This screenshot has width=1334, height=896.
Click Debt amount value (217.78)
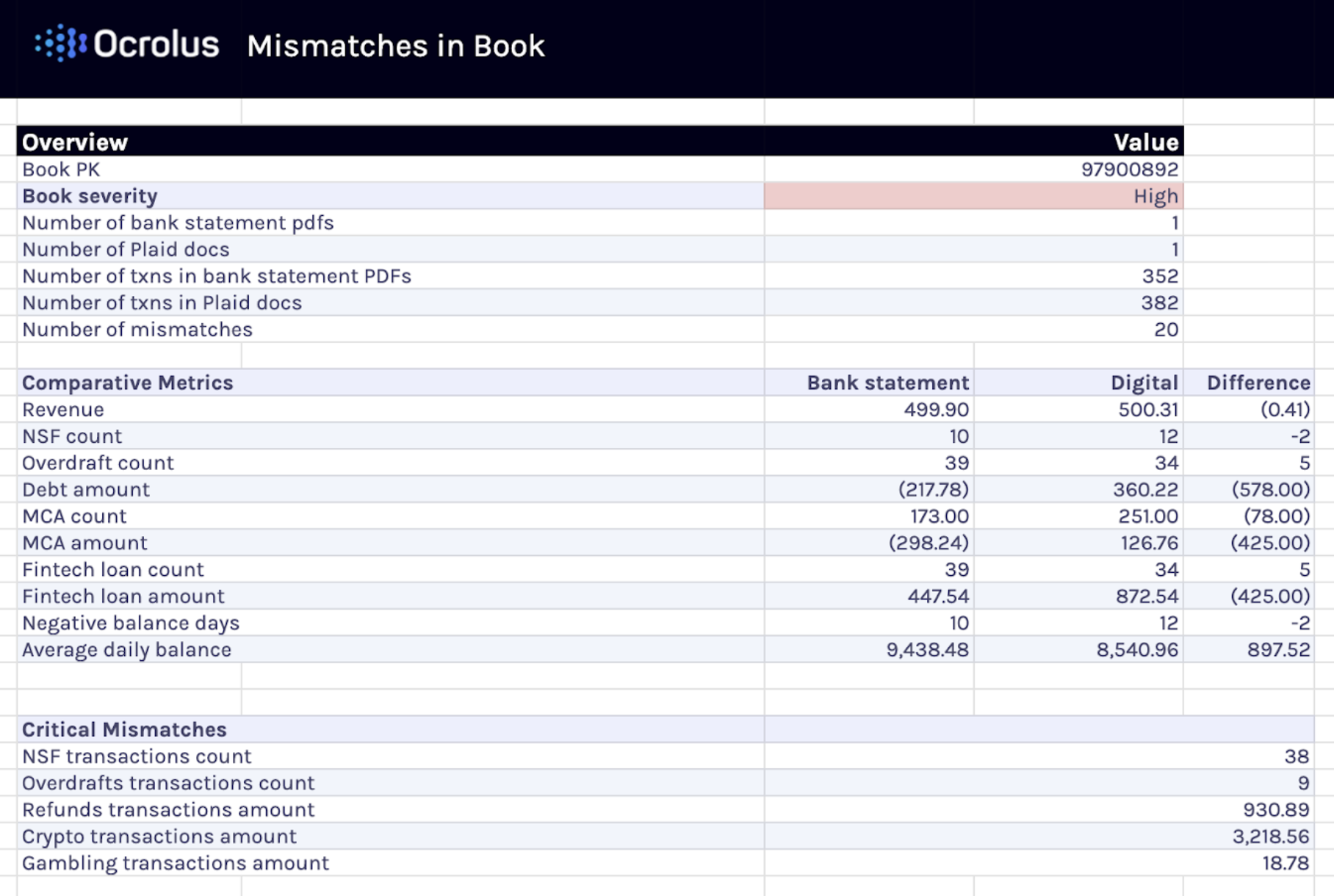pyautogui.click(x=934, y=489)
